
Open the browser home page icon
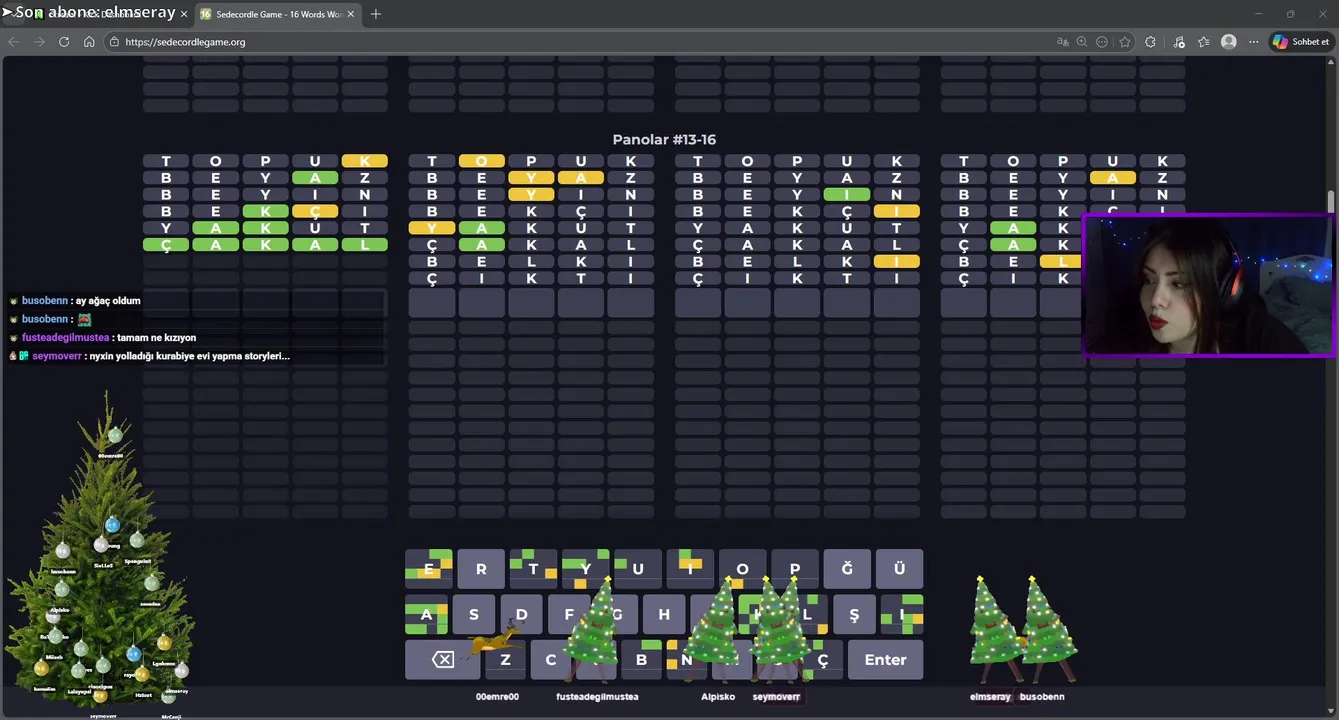tap(89, 42)
